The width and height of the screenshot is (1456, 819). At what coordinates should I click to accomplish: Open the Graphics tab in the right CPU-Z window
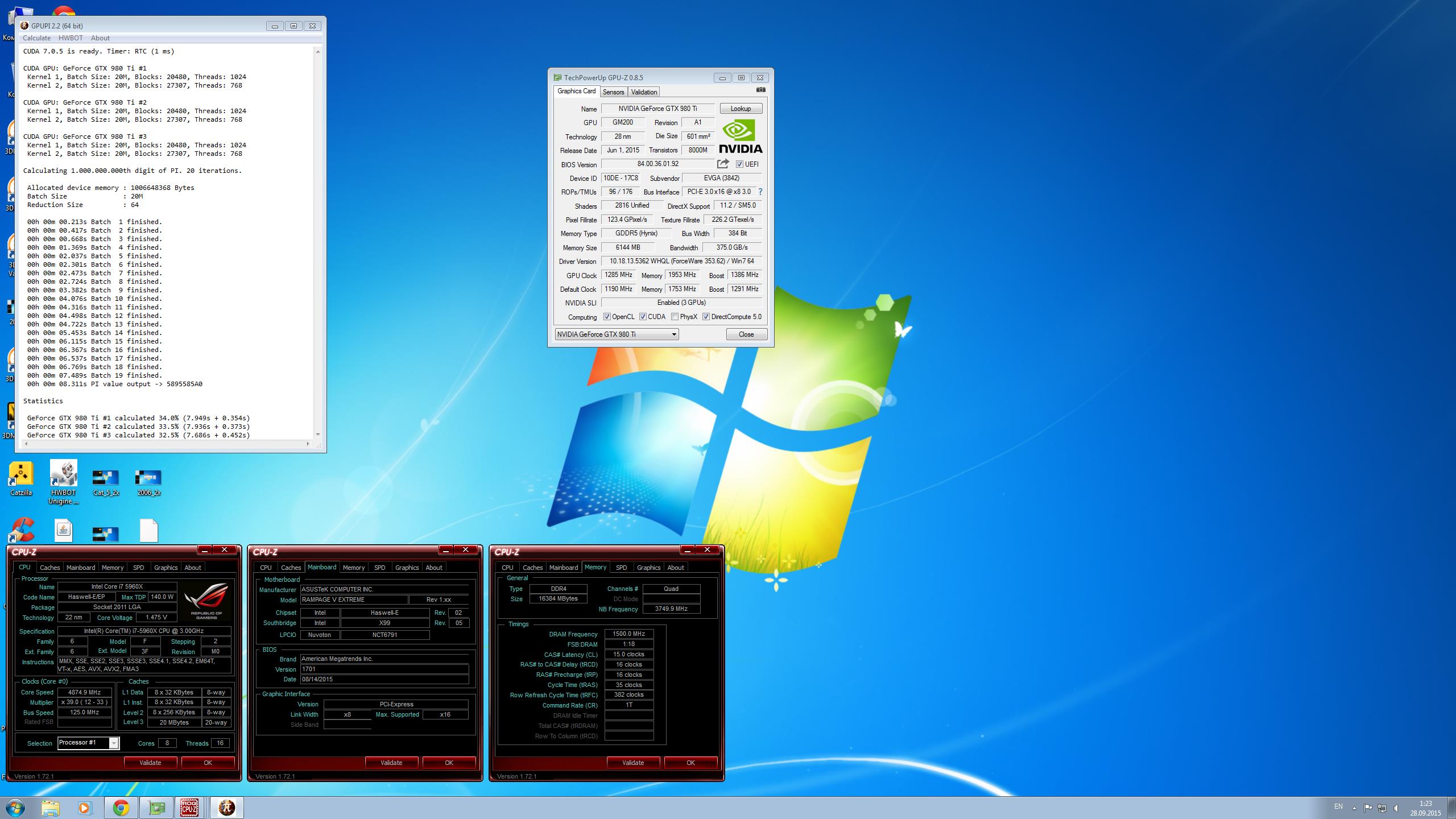[648, 568]
